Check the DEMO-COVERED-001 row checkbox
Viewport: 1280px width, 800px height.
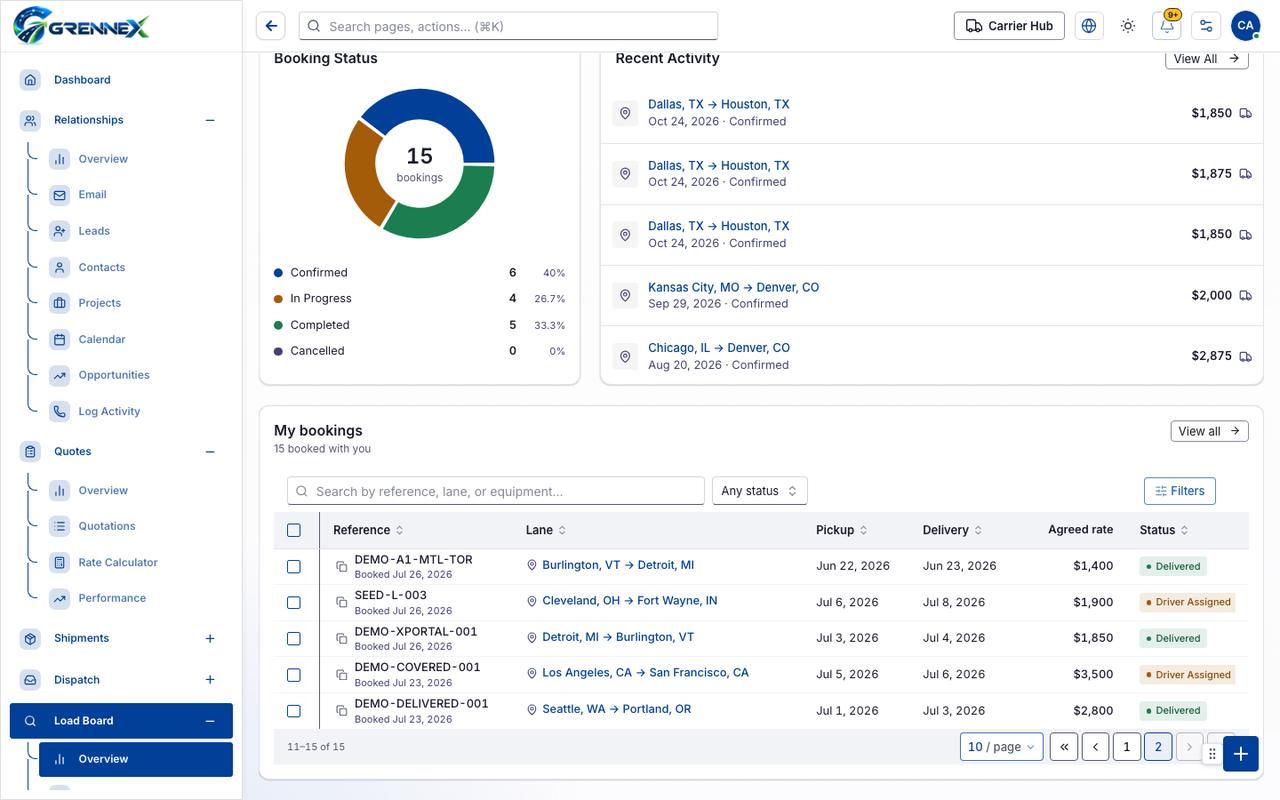point(294,675)
